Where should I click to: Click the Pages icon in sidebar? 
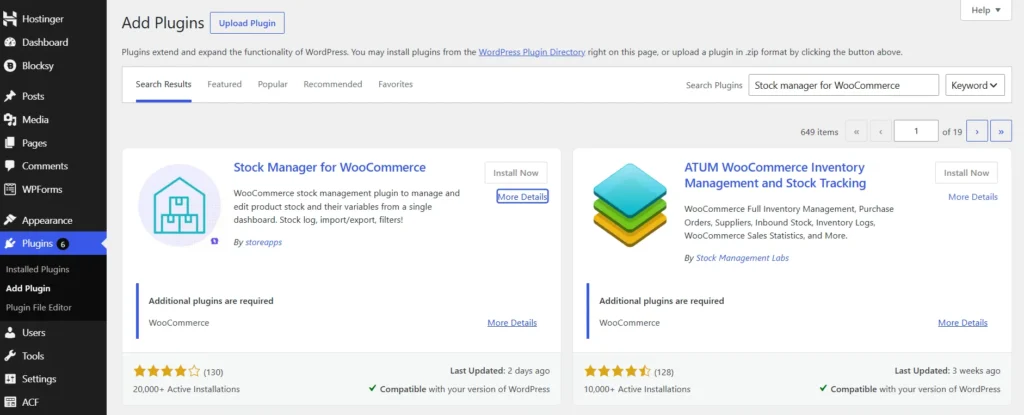[10, 143]
